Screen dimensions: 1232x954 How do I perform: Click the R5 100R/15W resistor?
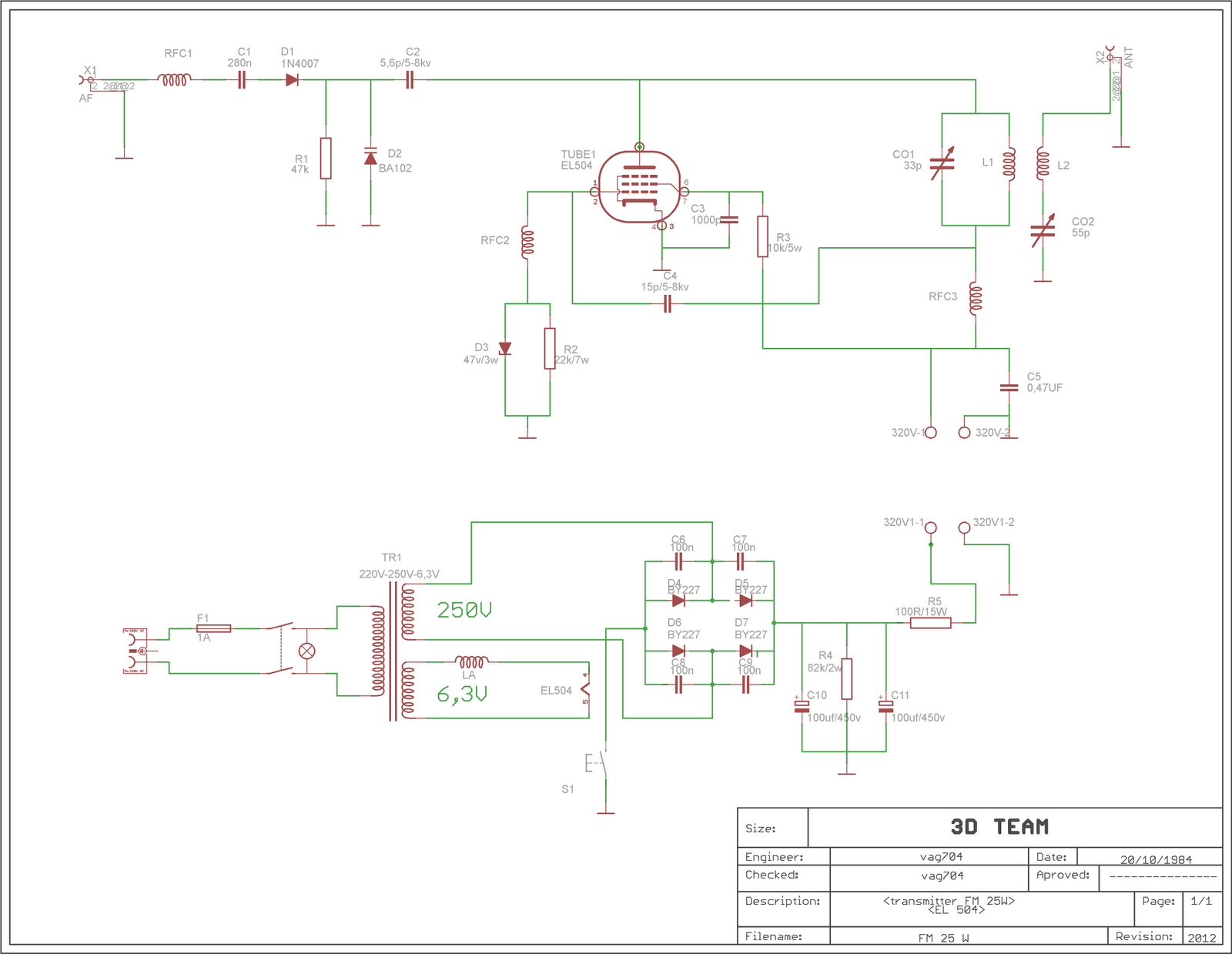click(930, 623)
